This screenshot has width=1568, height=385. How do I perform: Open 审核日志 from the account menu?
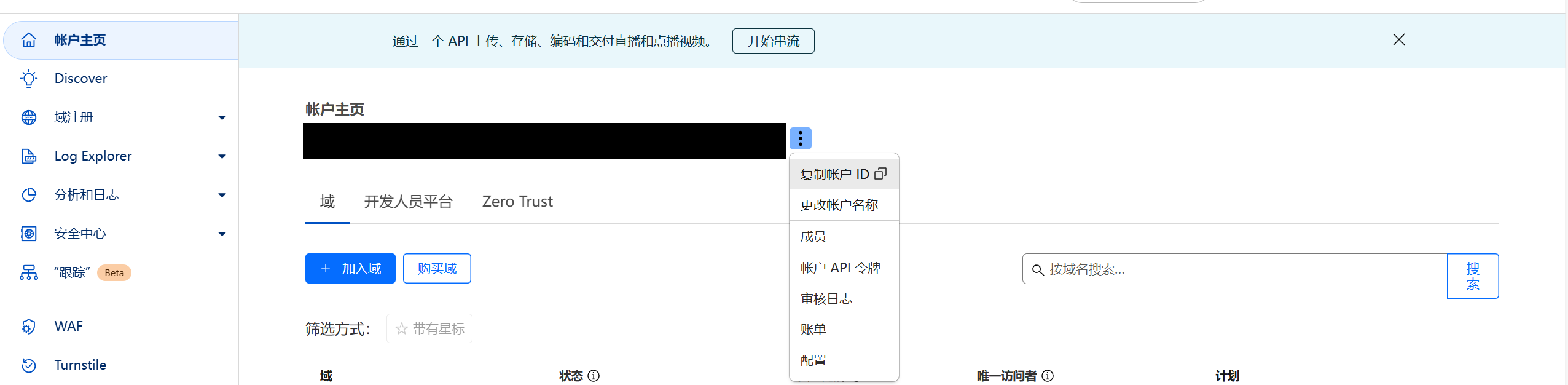(826, 299)
